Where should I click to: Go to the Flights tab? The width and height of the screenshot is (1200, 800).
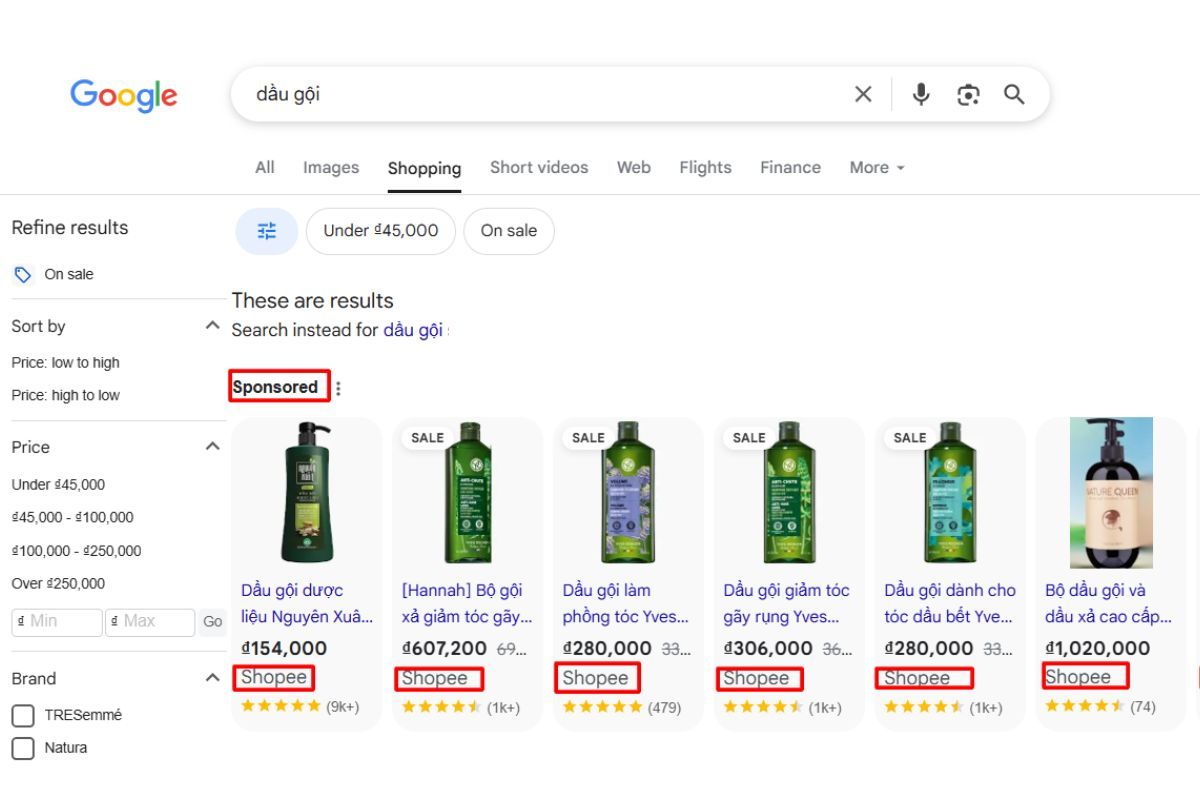tap(705, 167)
